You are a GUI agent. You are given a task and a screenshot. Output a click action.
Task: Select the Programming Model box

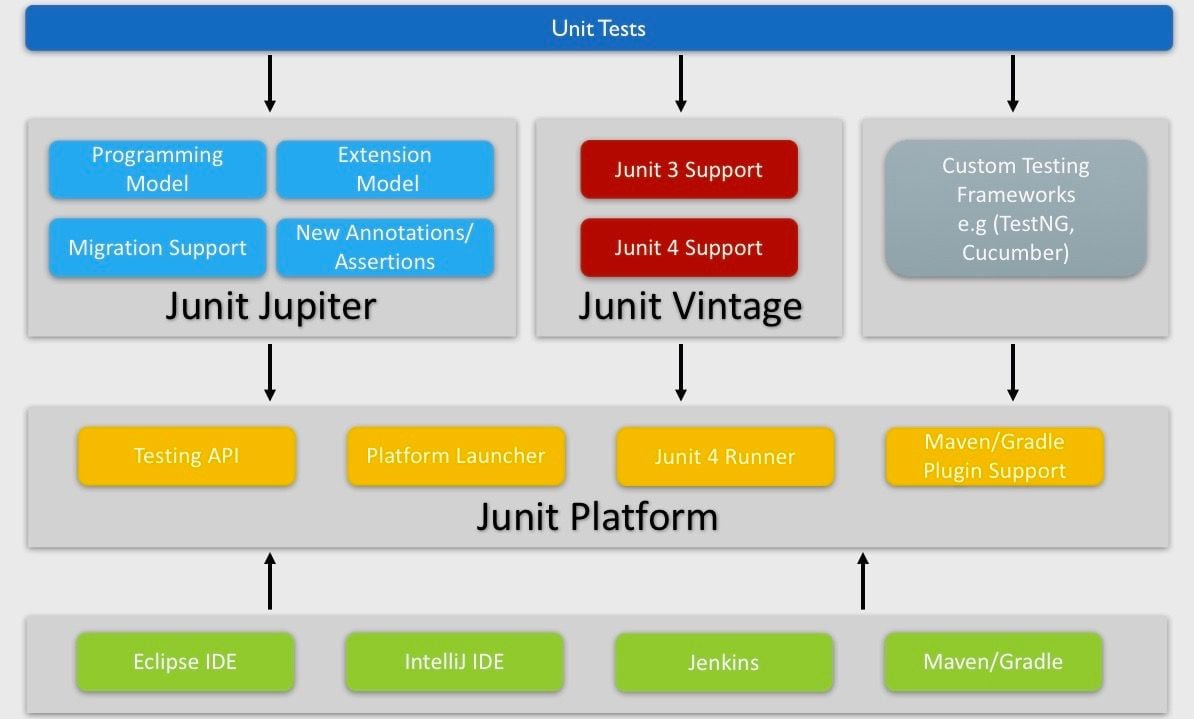tap(158, 169)
